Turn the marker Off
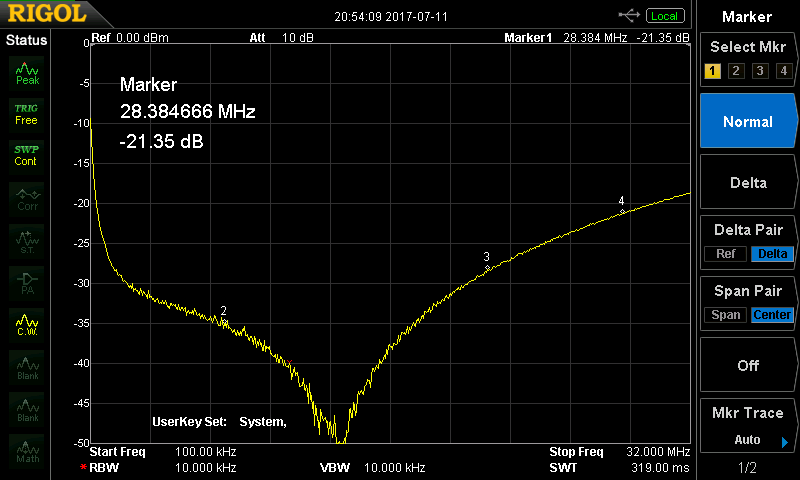Viewport: 800px width, 480px height. [747, 366]
